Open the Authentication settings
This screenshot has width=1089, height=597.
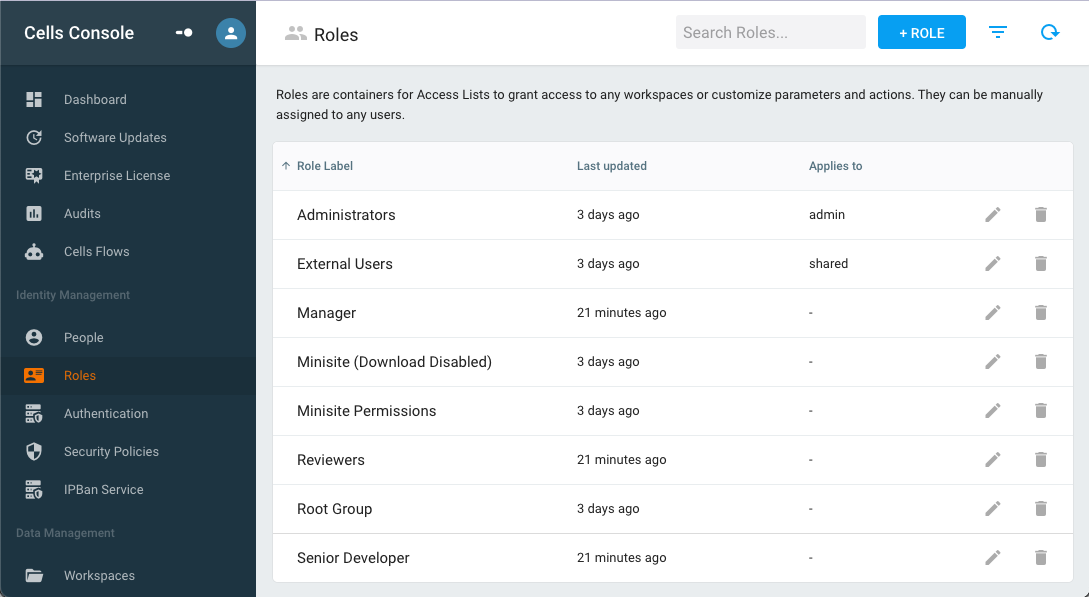point(128,414)
